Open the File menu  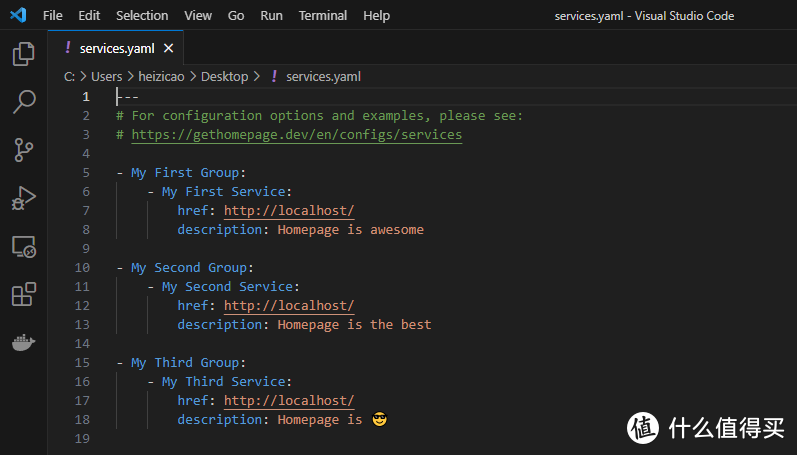53,16
